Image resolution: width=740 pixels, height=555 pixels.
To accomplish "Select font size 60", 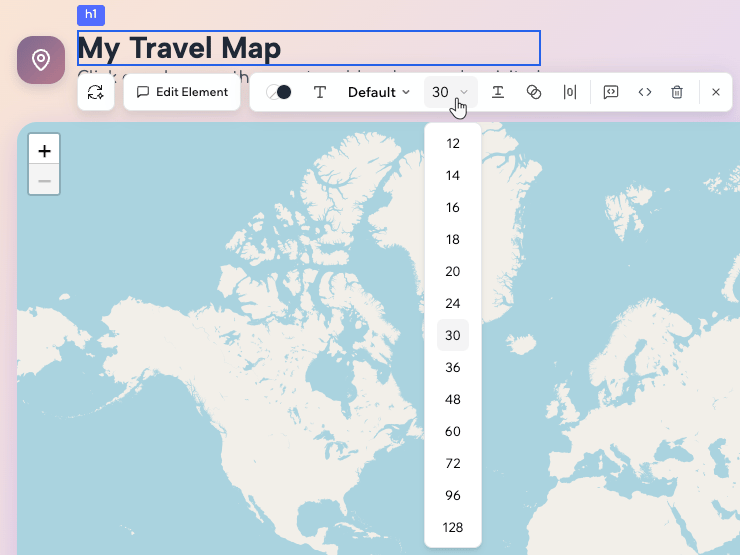I will [x=453, y=431].
